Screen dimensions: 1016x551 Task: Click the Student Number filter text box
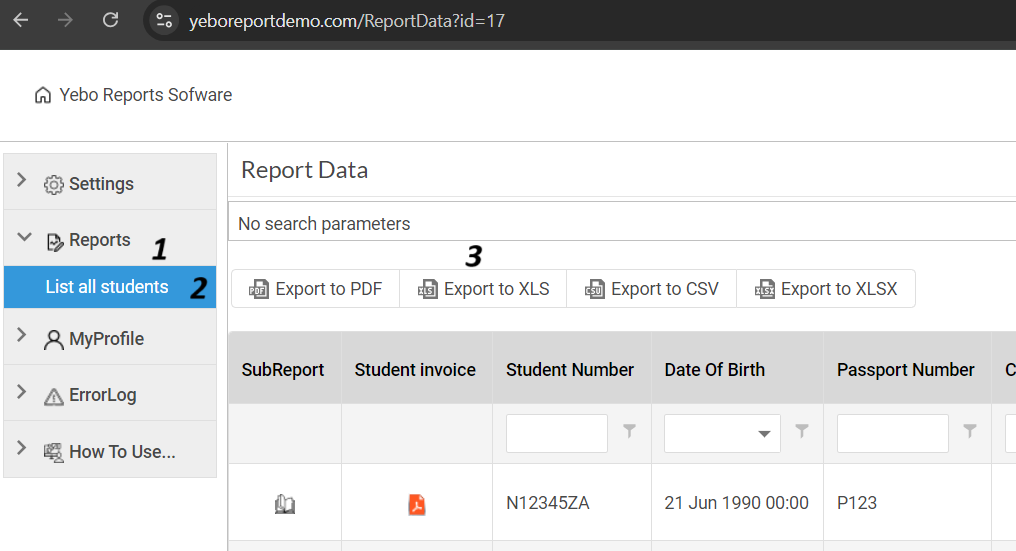pyautogui.click(x=557, y=433)
